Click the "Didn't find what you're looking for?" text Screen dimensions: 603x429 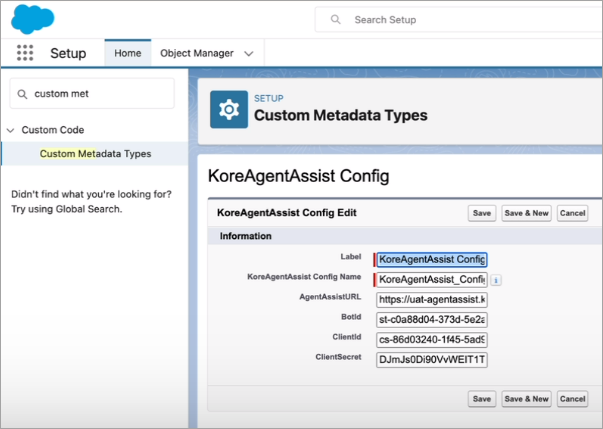tap(91, 194)
